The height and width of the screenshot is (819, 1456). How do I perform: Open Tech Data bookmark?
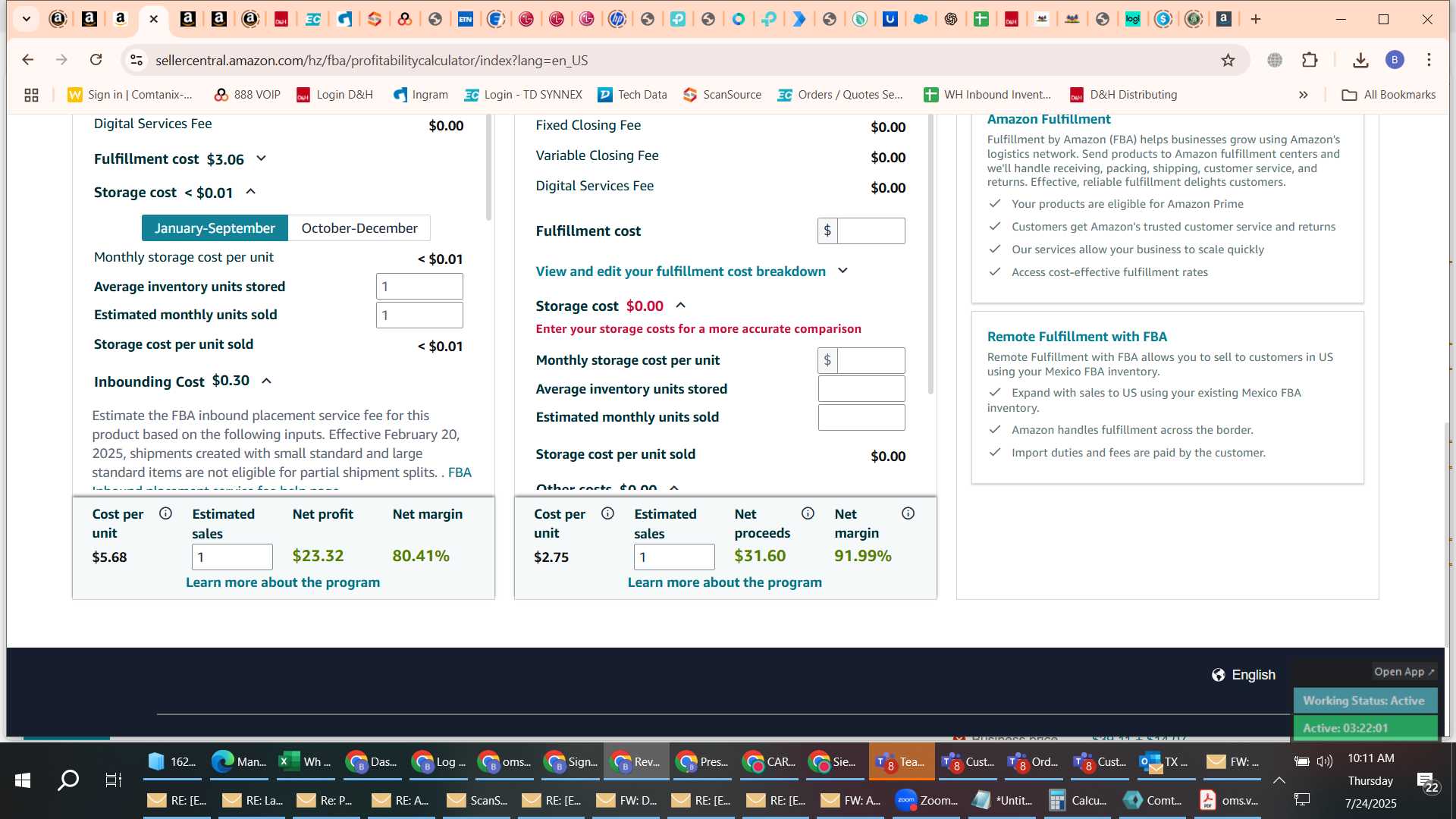pyautogui.click(x=632, y=95)
